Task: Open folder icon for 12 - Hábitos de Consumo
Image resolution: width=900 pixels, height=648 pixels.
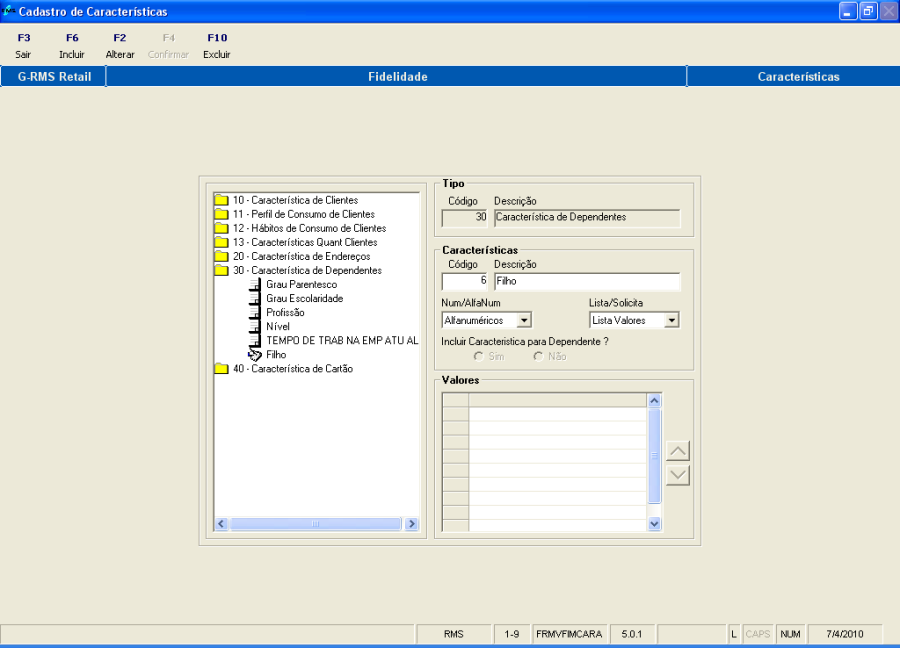Action: (x=222, y=228)
